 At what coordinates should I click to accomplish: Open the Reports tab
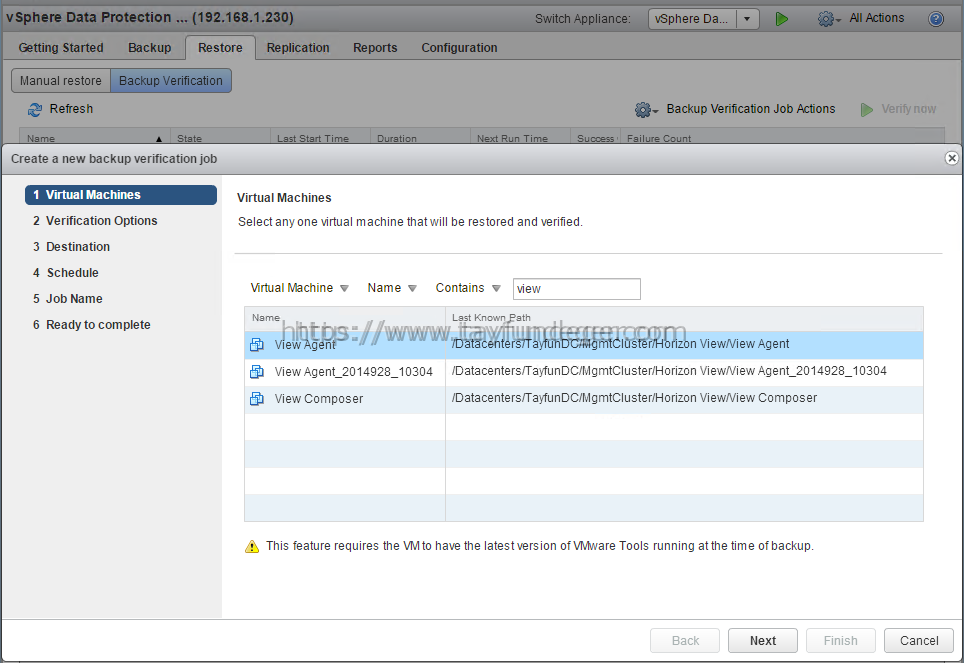(x=375, y=47)
